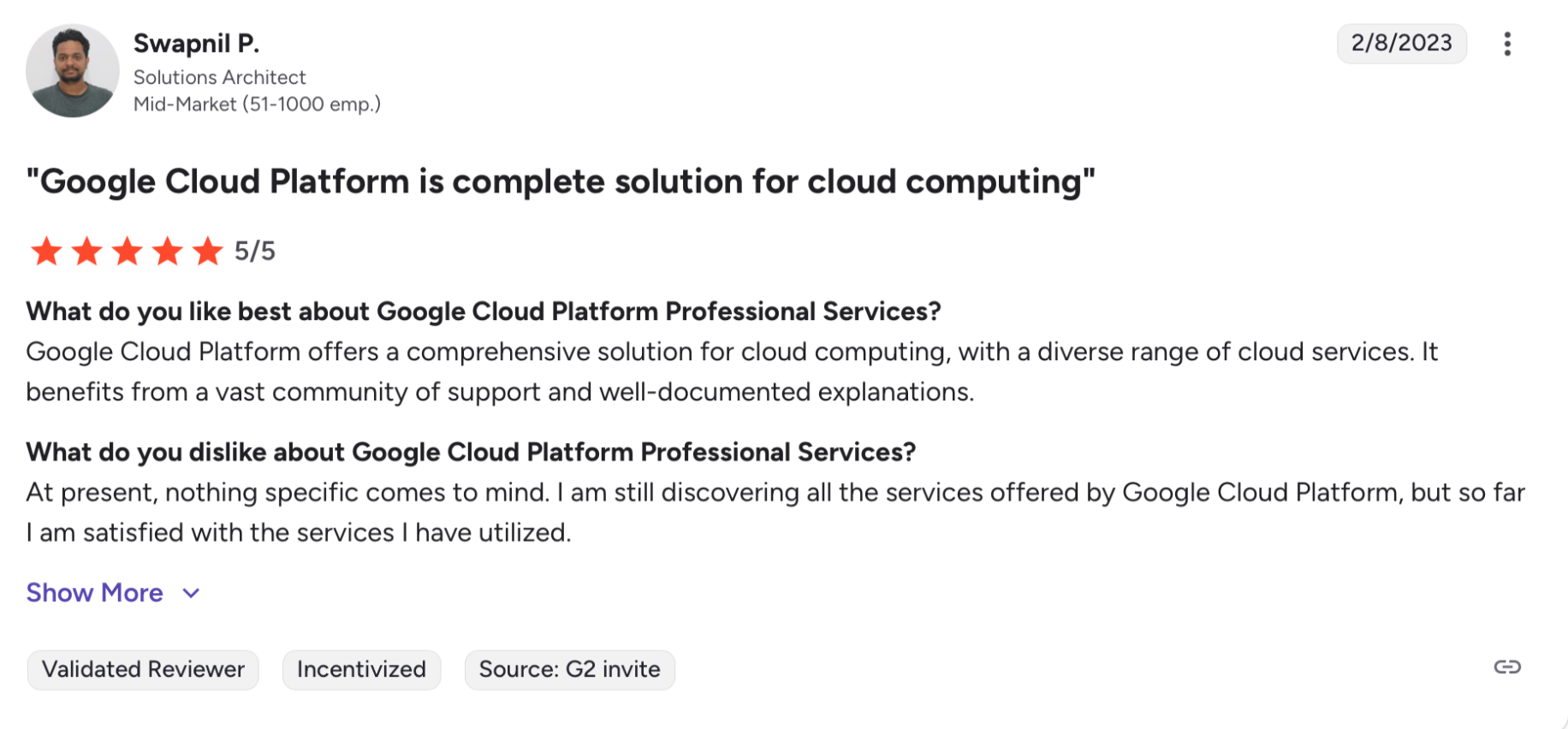1568x729 pixels.
Task: Click the fifth rating star
Action: click(x=207, y=252)
